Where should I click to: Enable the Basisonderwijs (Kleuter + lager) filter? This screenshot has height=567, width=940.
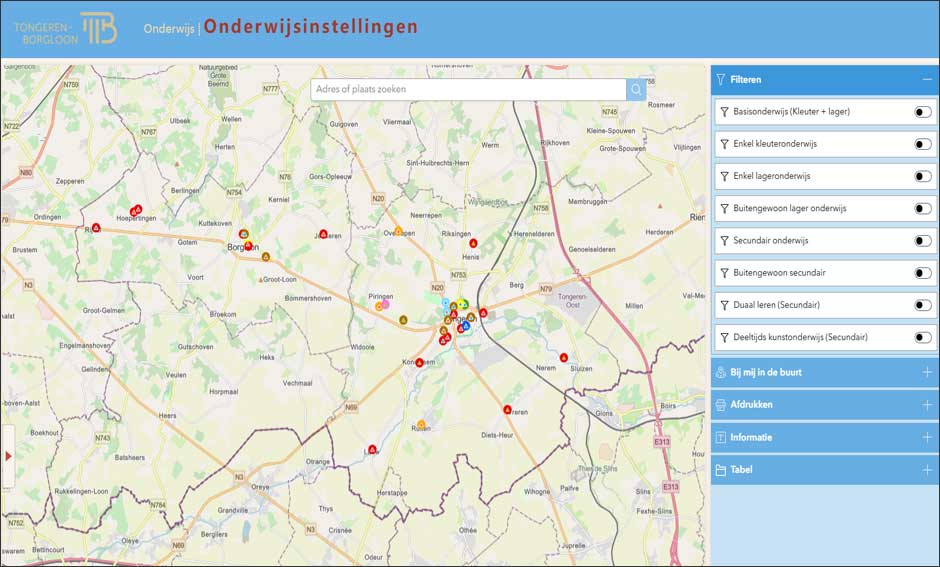pos(922,112)
